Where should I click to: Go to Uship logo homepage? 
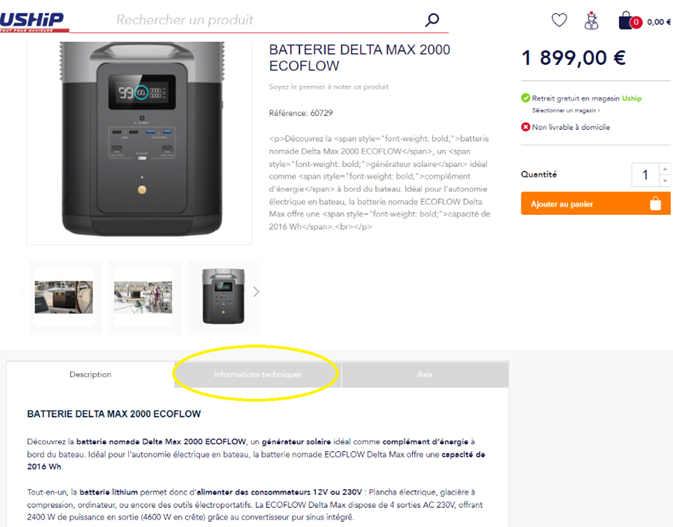[x=33, y=21]
